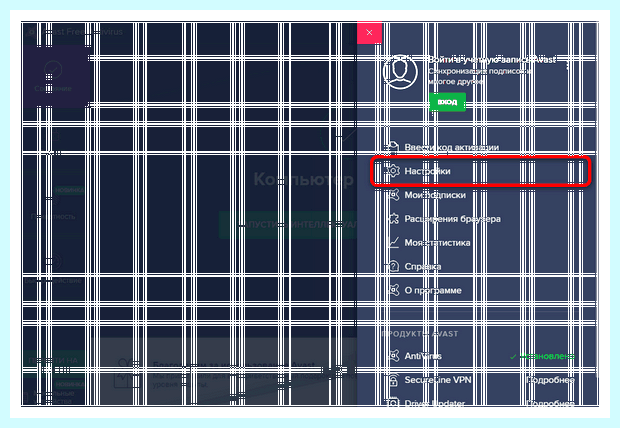The image size is (620, 428).
Task: Click the green ПЕРЕЙТИ НА upgrade button
Action: point(53,360)
